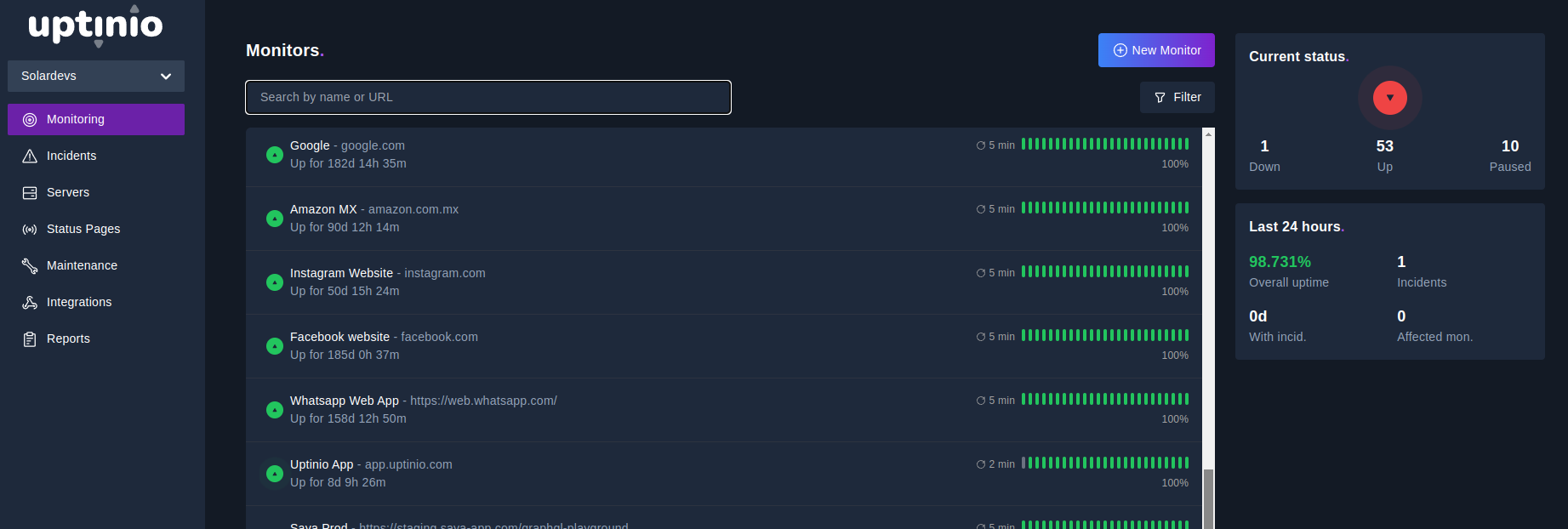1568x529 pixels.
Task: Focus the Search by name or URL field
Action: point(488,97)
